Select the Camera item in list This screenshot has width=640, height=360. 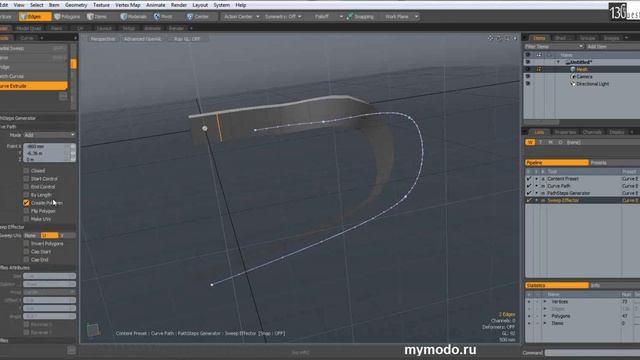point(584,77)
